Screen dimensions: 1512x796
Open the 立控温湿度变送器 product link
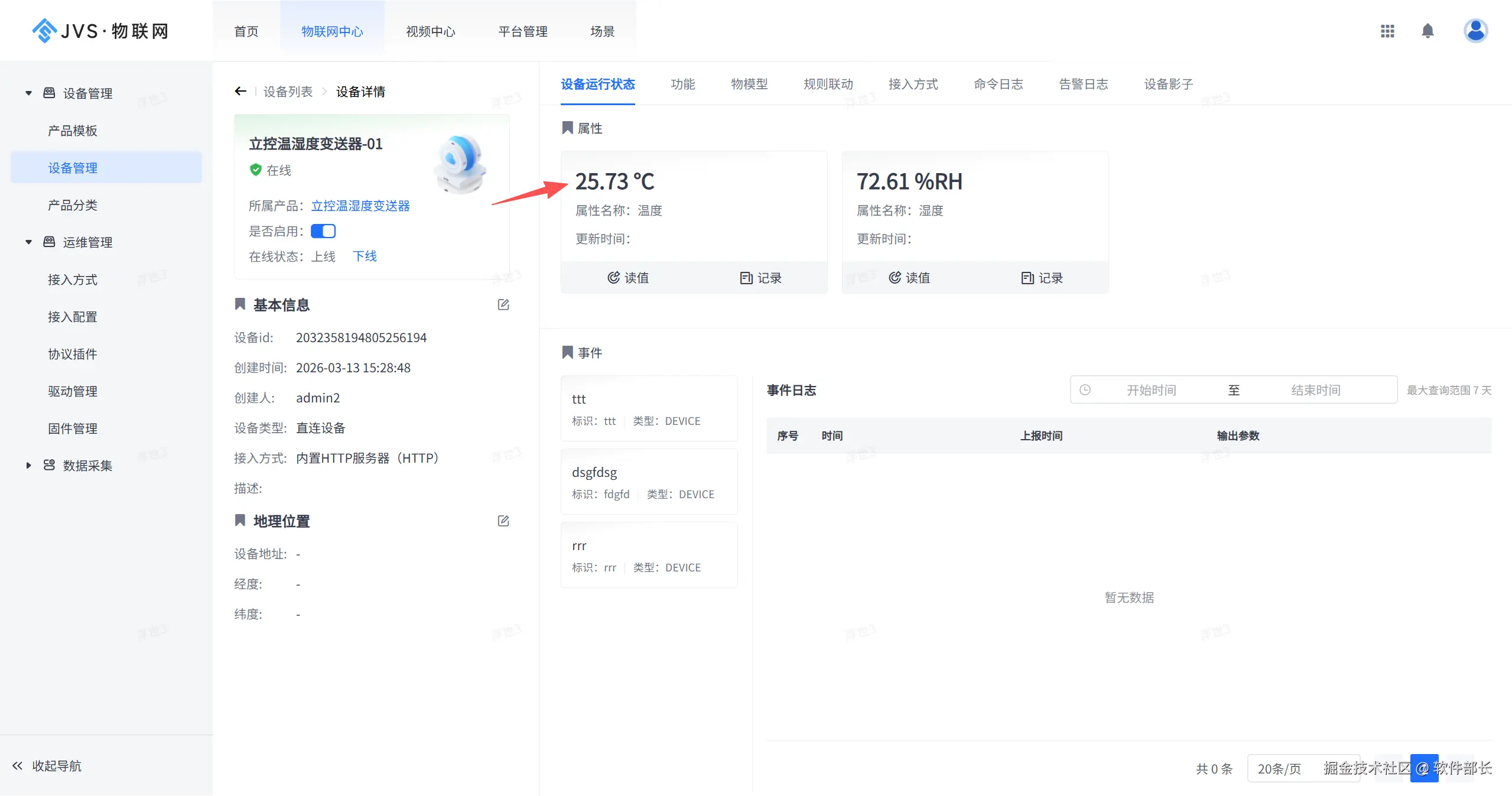coord(360,206)
